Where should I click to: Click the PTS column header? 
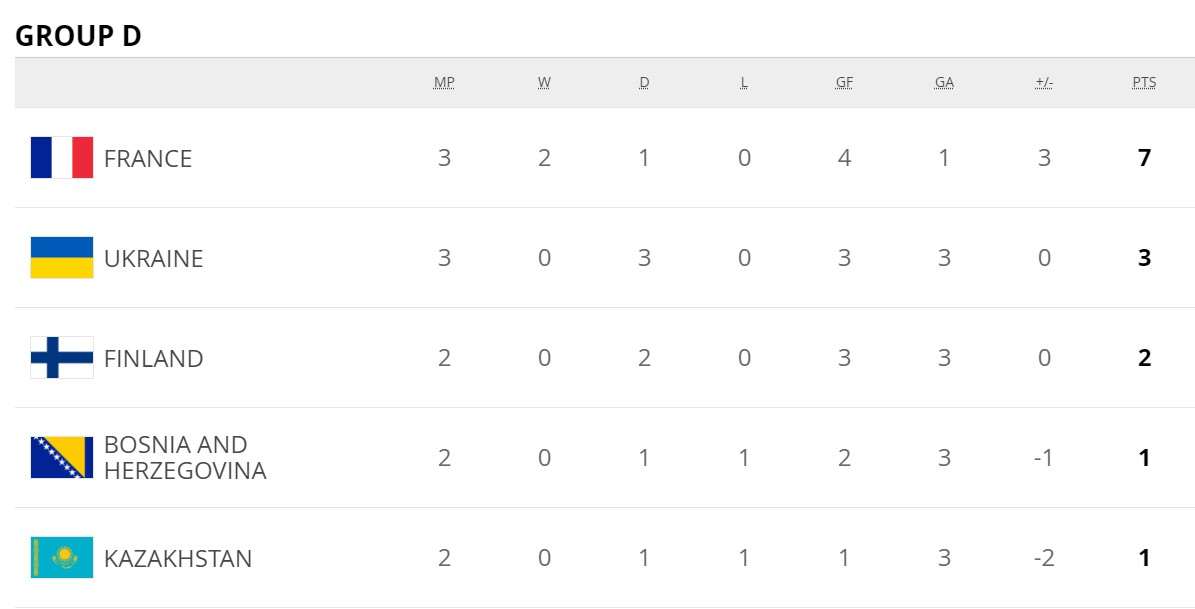pyautogui.click(x=1144, y=83)
